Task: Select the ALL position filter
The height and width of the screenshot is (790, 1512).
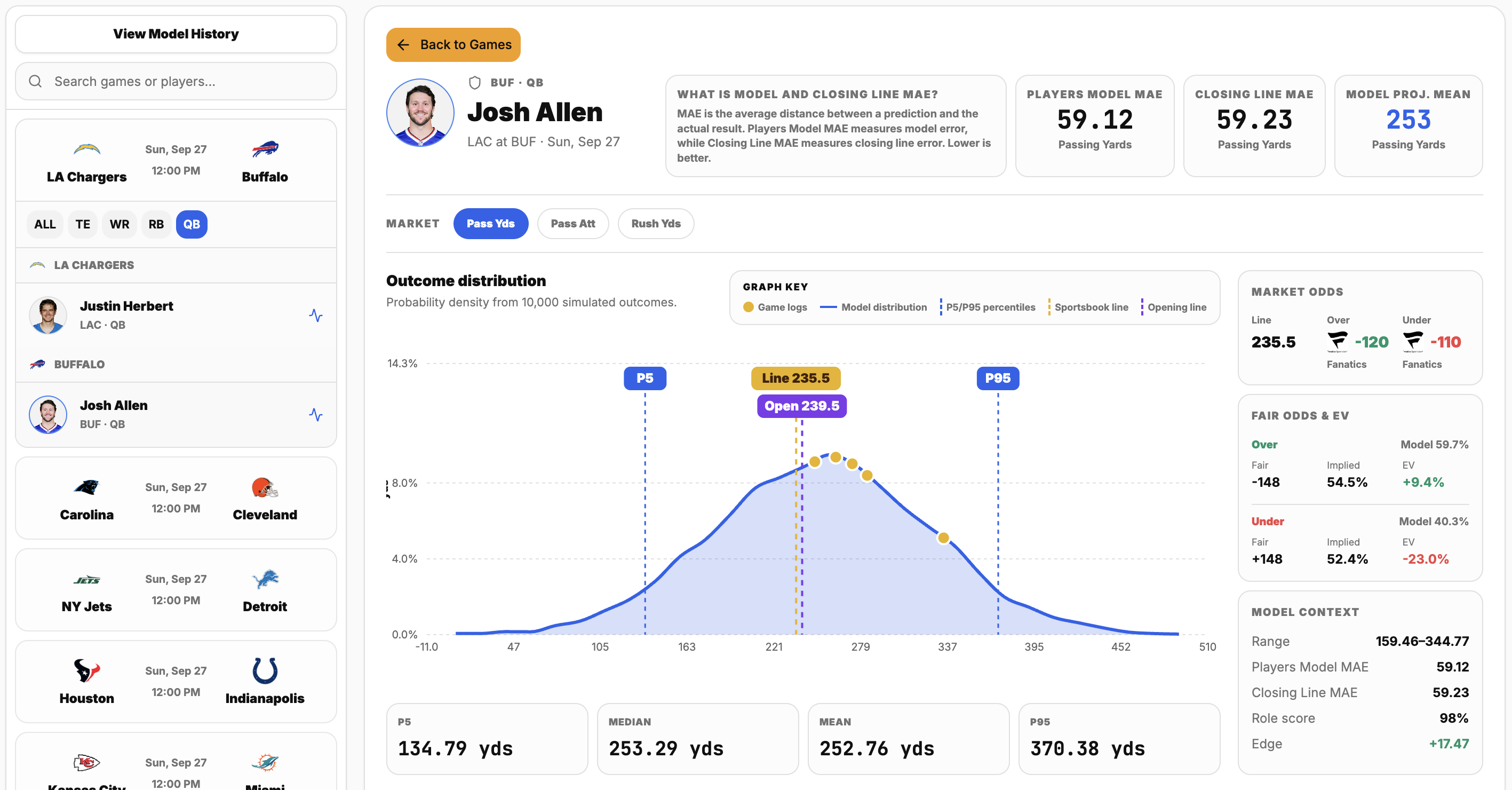Action: click(45, 224)
